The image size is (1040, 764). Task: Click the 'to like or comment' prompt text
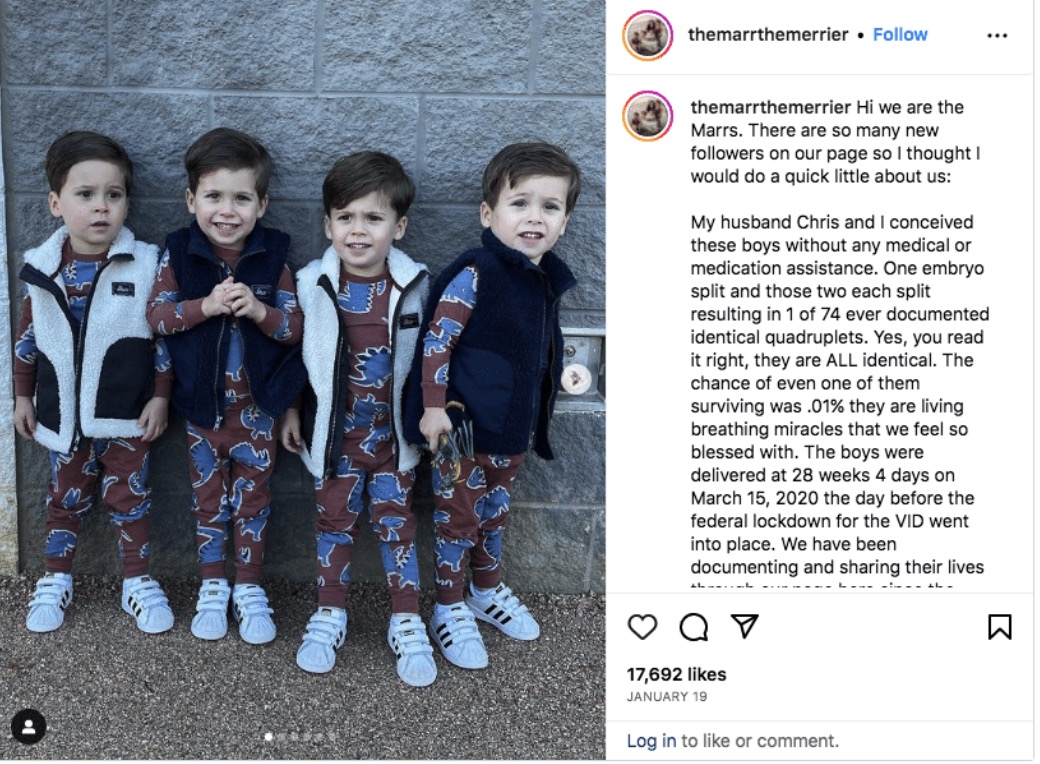760,741
